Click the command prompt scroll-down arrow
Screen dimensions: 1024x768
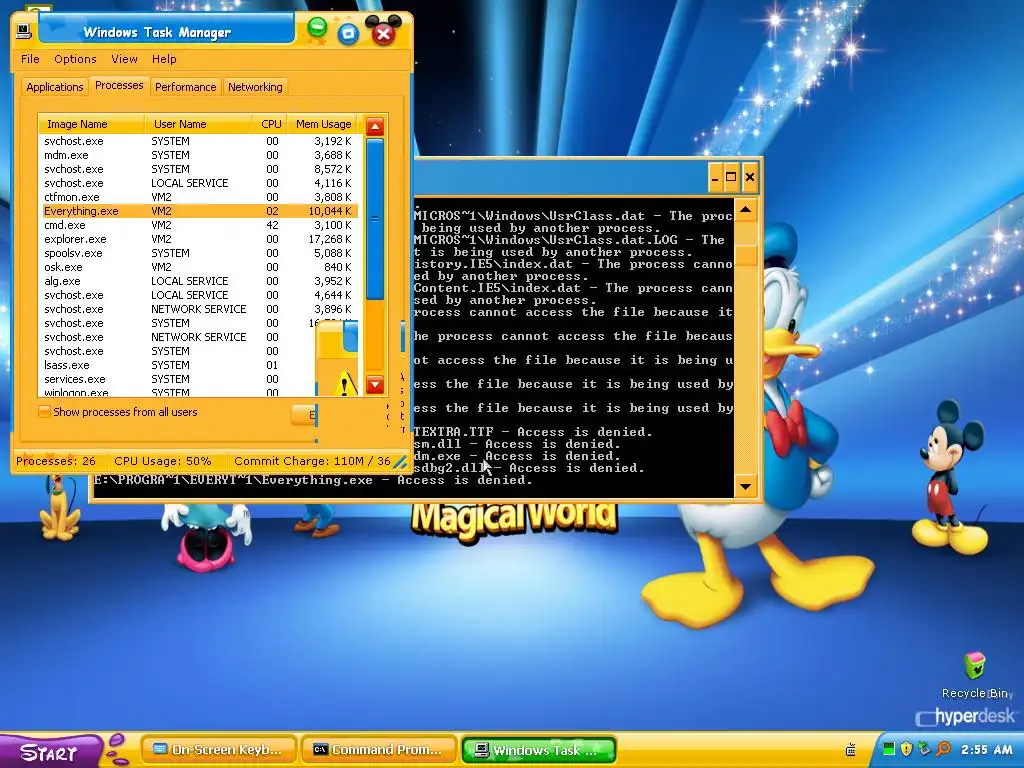[746, 486]
